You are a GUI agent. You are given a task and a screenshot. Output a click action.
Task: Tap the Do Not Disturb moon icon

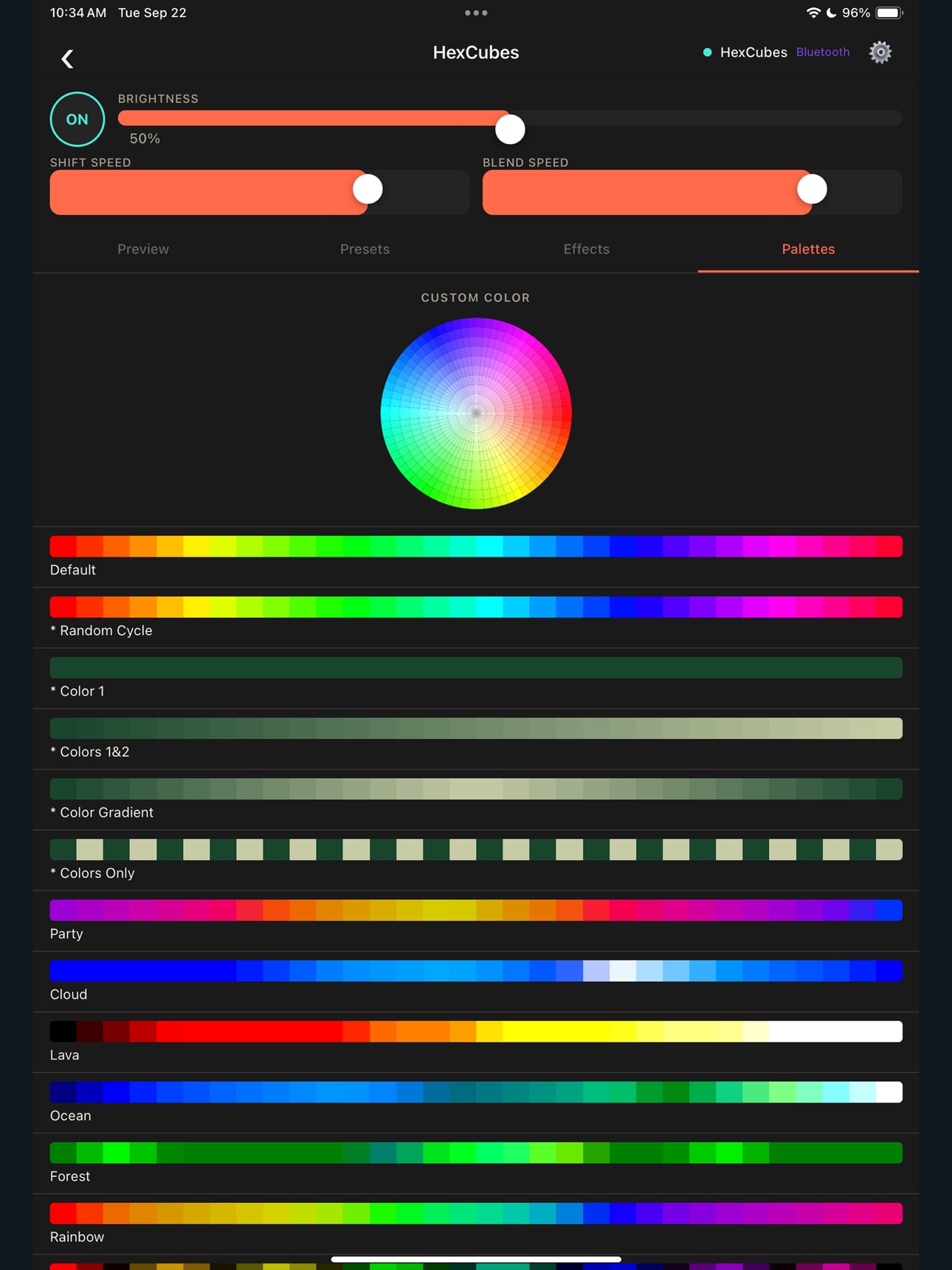click(832, 13)
